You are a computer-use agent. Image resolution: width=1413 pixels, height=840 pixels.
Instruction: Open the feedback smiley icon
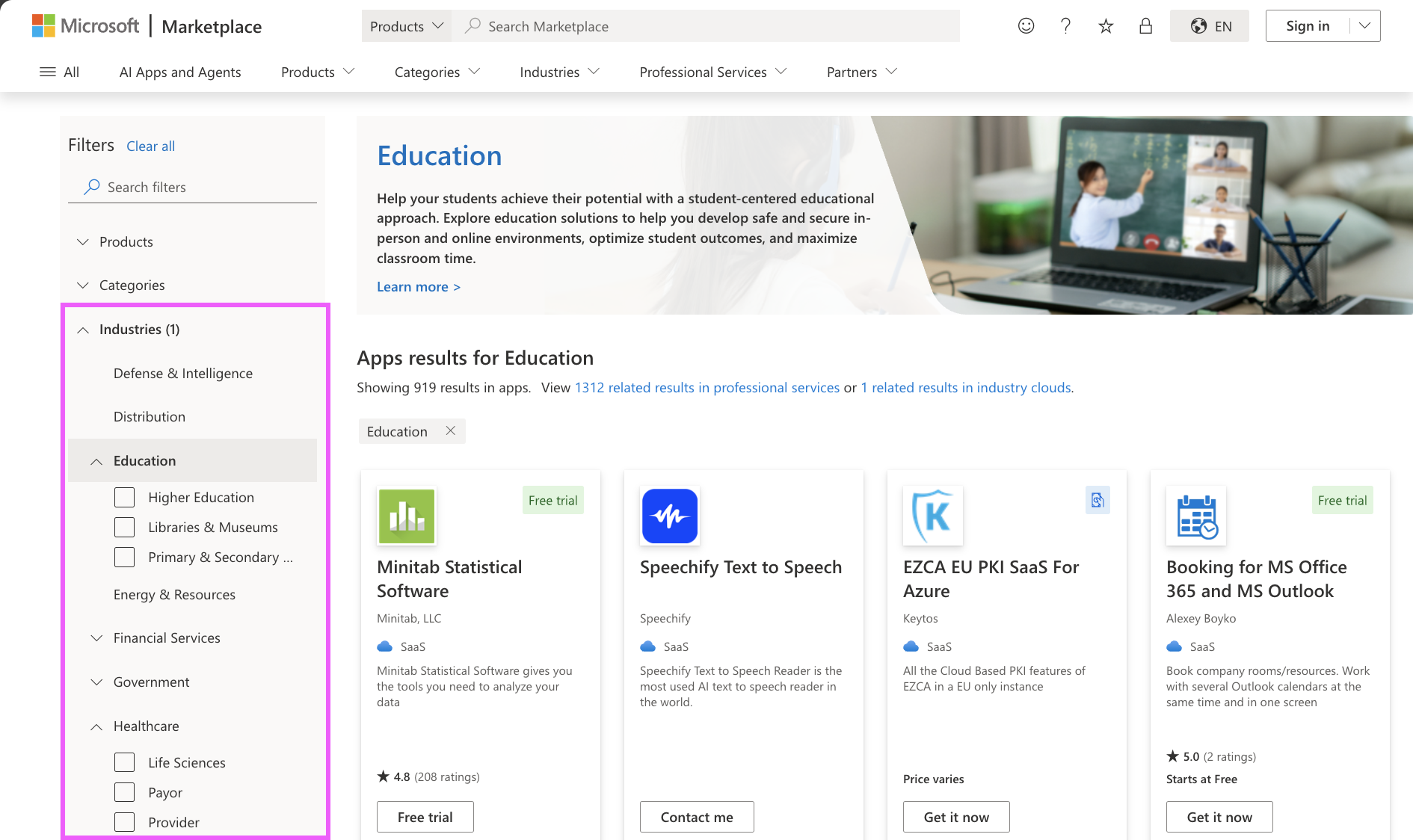point(1026,26)
